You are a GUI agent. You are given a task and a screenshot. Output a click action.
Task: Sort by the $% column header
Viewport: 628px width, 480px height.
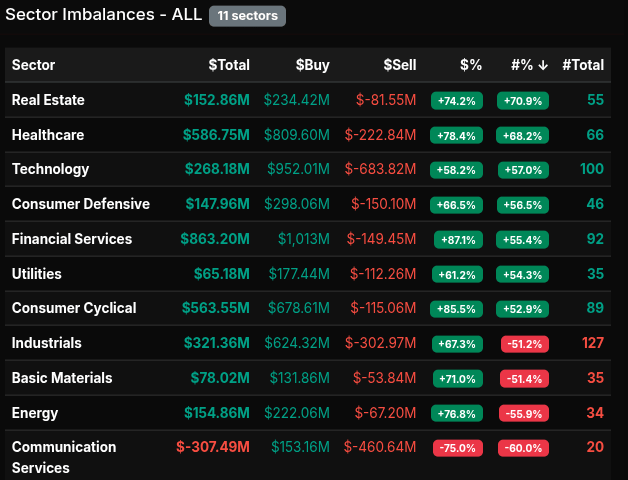[470, 65]
